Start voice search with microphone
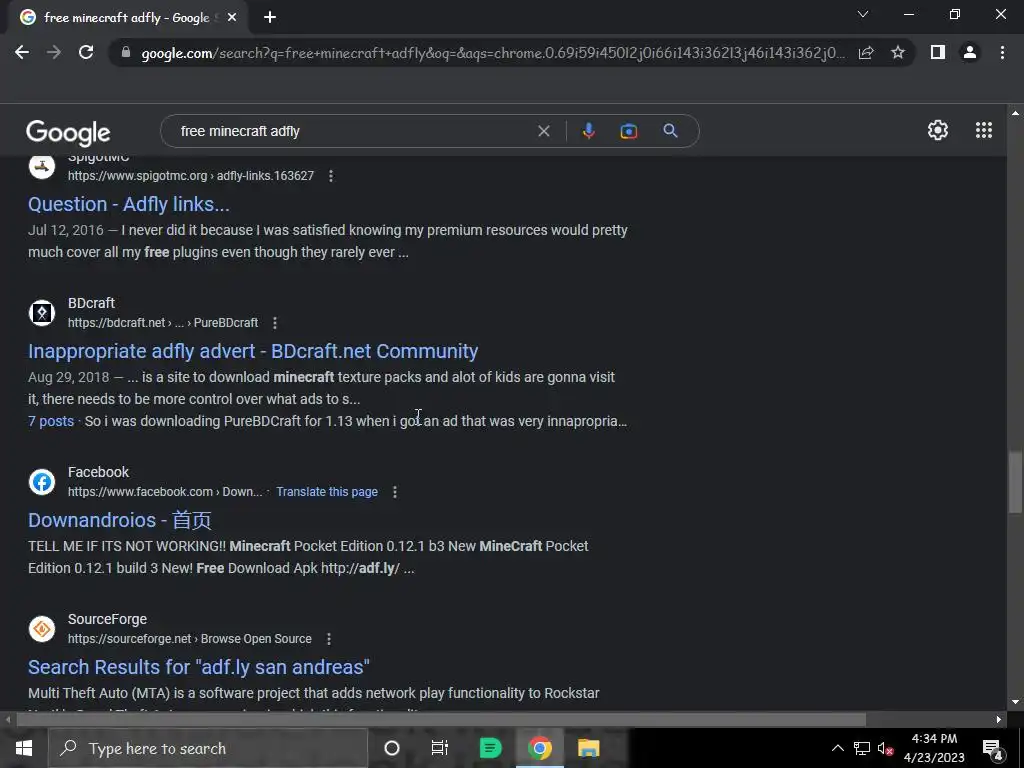This screenshot has height=768, width=1024. pos(588,131)
